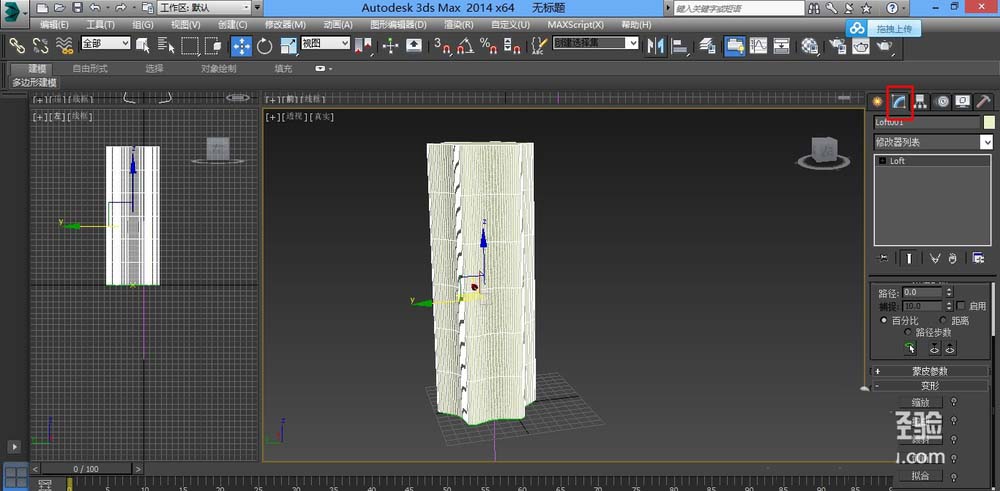Click the Mirror tool icon
1000x491 pixels.
point(657,45)
